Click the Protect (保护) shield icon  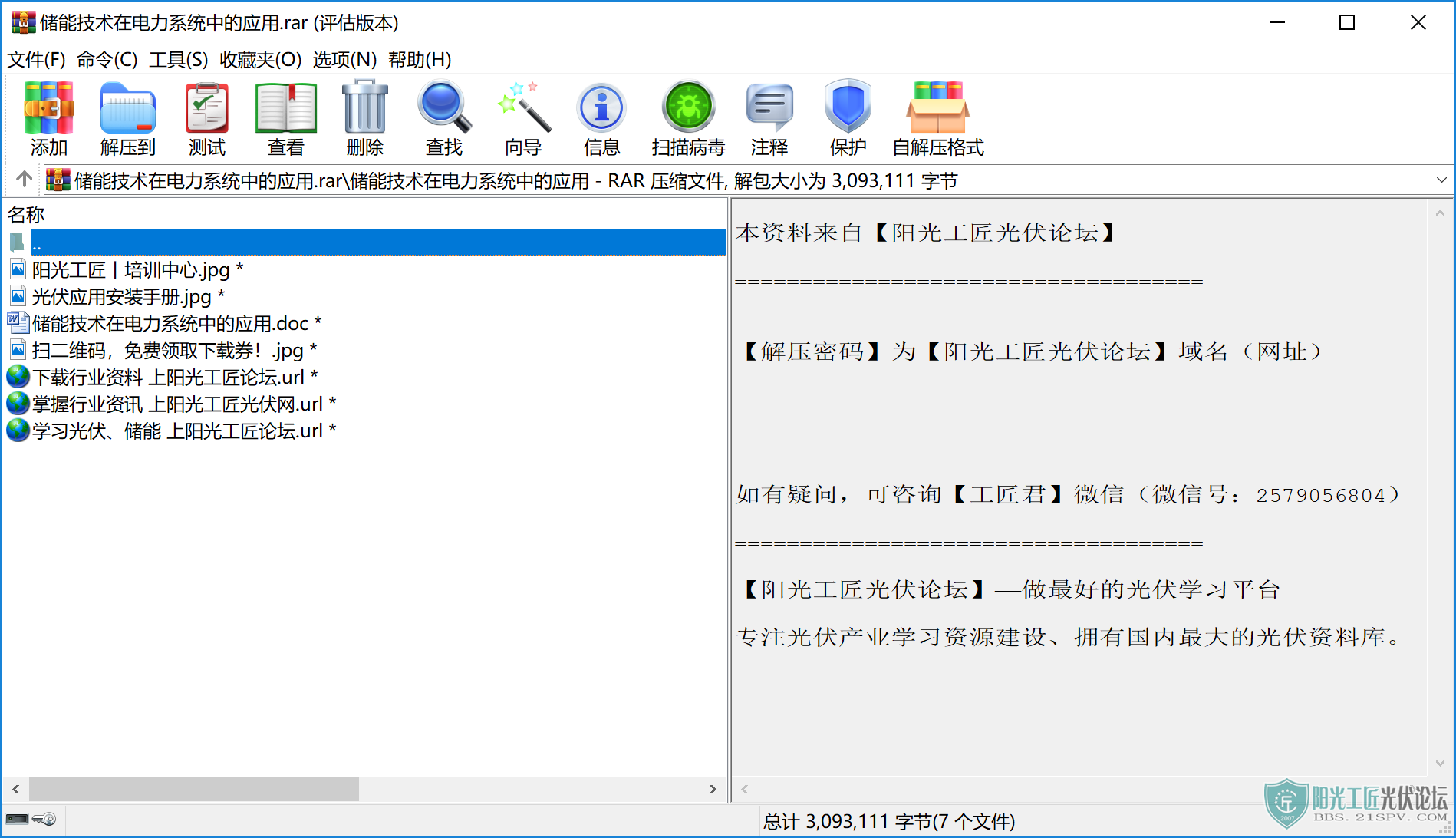tap(848, 118)
